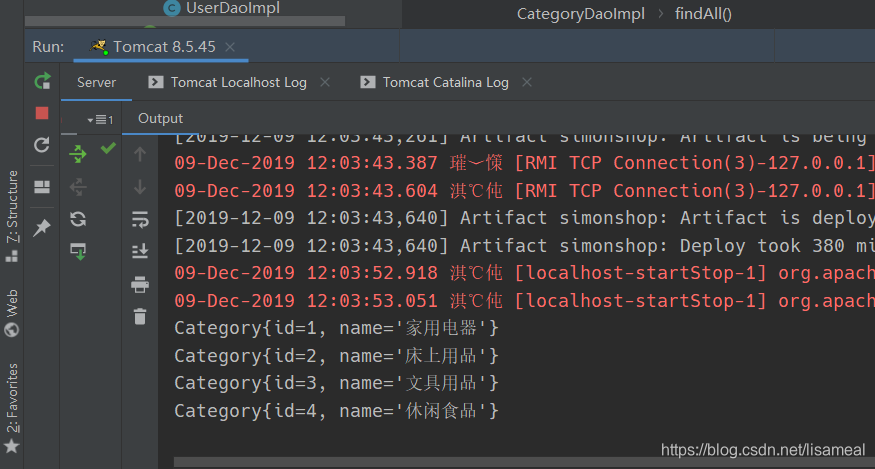
Task: Click the output line Category{id=4, name='休闲食品'}
Action: [336, 411]
